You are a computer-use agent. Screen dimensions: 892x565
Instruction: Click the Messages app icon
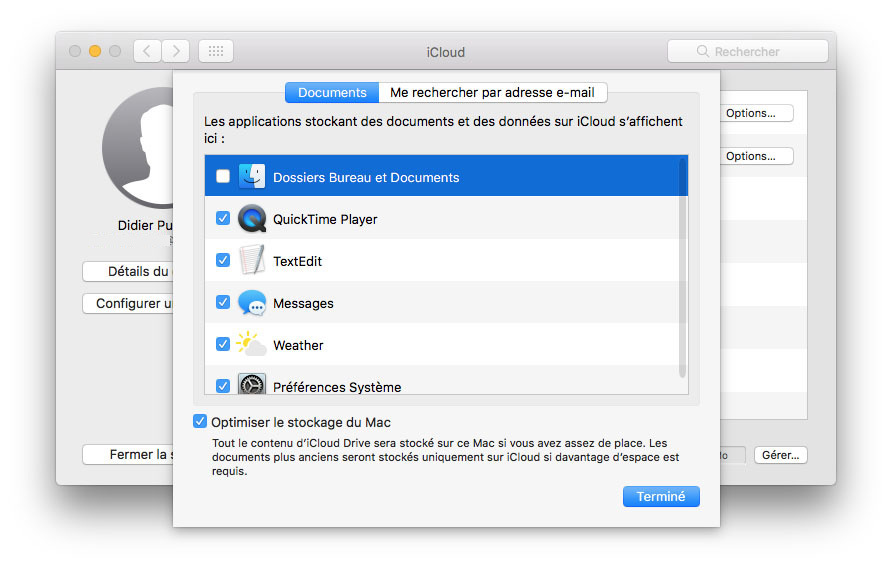(x=251, y=303)
